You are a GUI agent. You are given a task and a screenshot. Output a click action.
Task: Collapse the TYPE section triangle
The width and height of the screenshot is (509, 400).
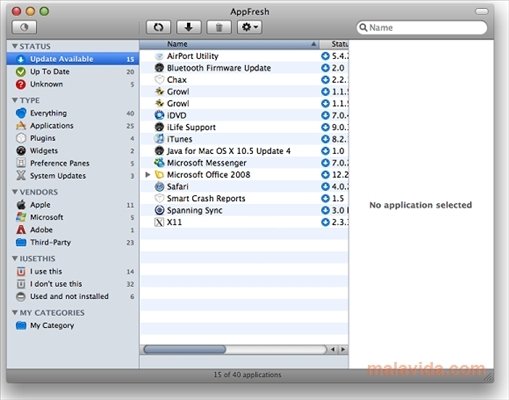point(15,100)
